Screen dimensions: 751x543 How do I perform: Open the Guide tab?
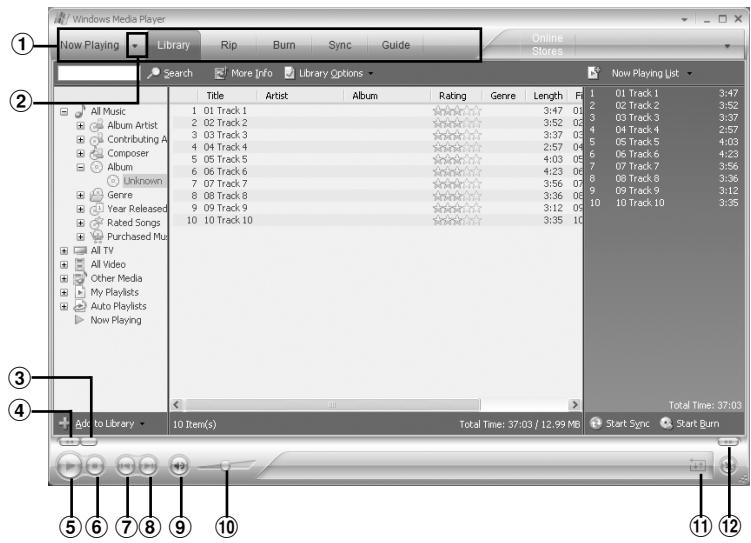click(x=396, y=45)
